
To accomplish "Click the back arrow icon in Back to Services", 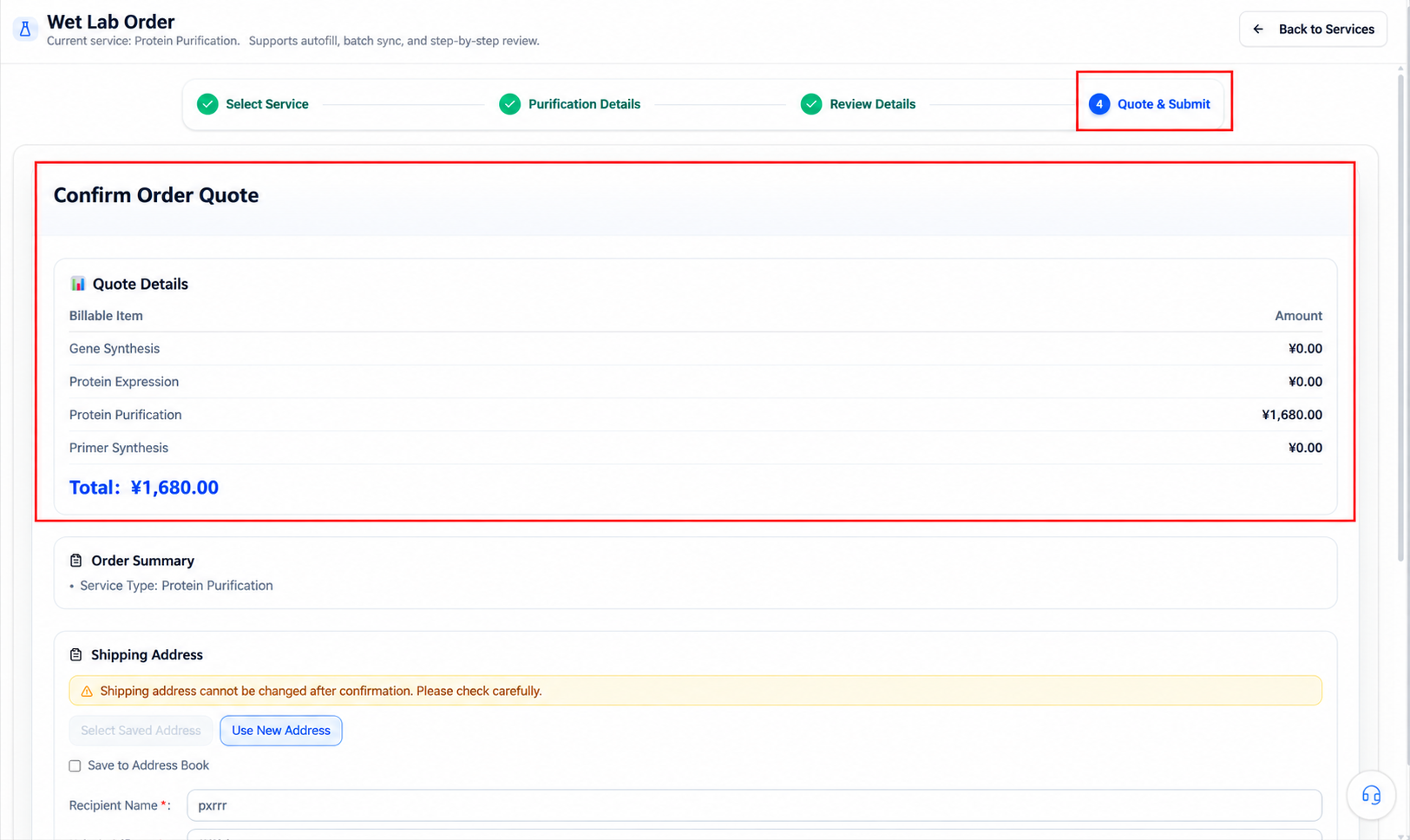I will pyautogui.click(x=1258, y=30).
